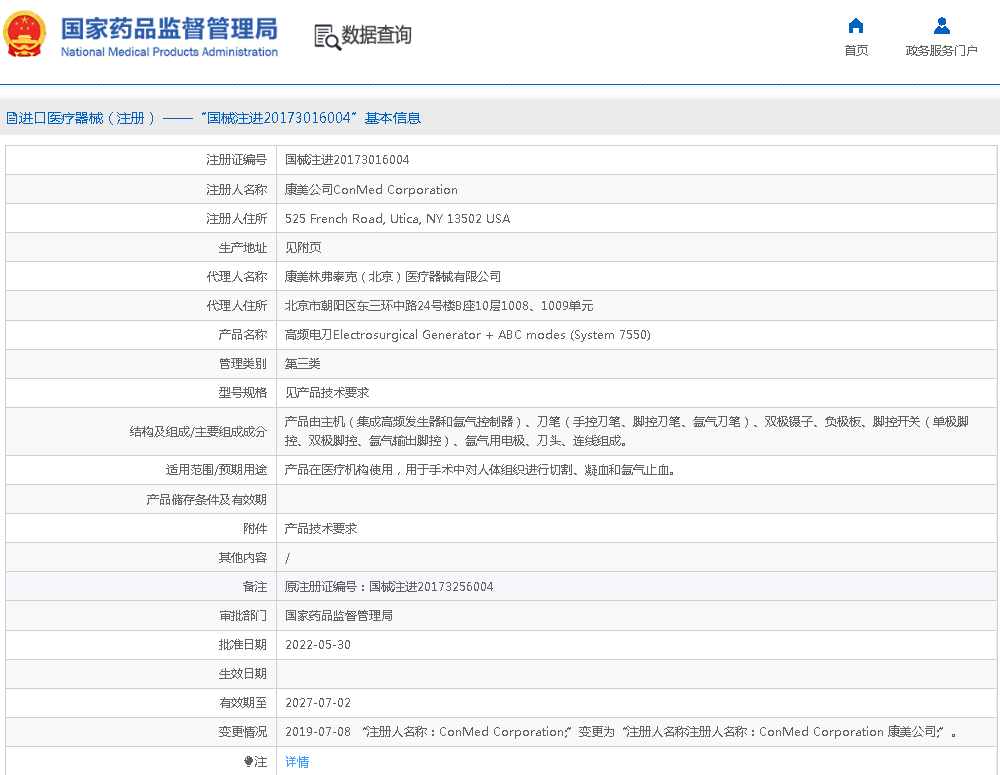Click the 数据查询 magnifier document icon
The height and width of the screenshot is (775, 1000).
click(326, 37)
